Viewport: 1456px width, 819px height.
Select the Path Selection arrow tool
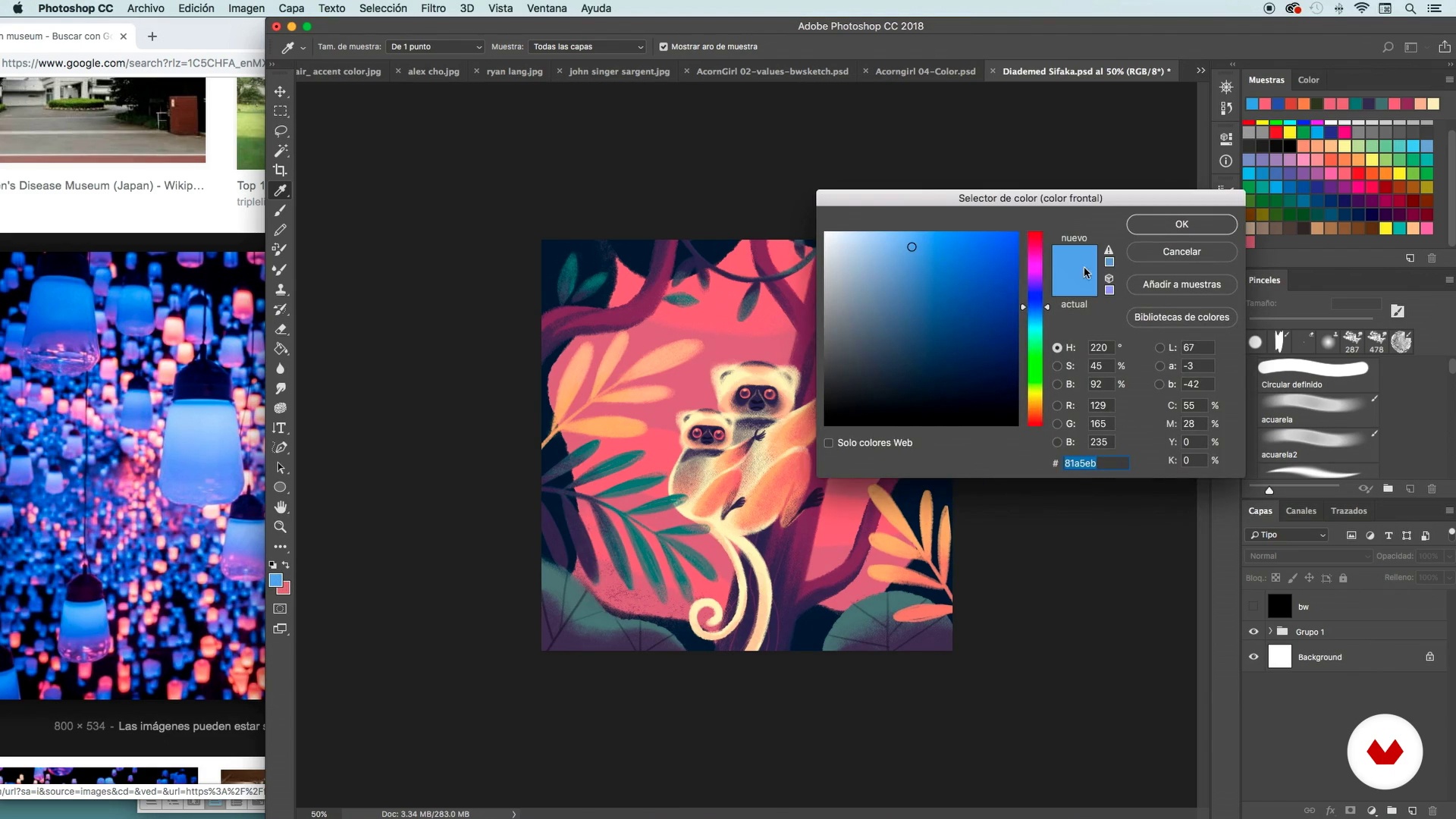(x=281, y=467)
